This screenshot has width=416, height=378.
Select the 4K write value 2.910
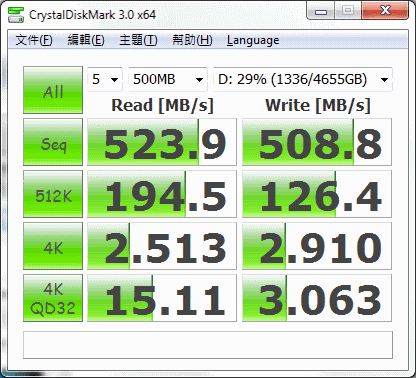pos(317,246)
